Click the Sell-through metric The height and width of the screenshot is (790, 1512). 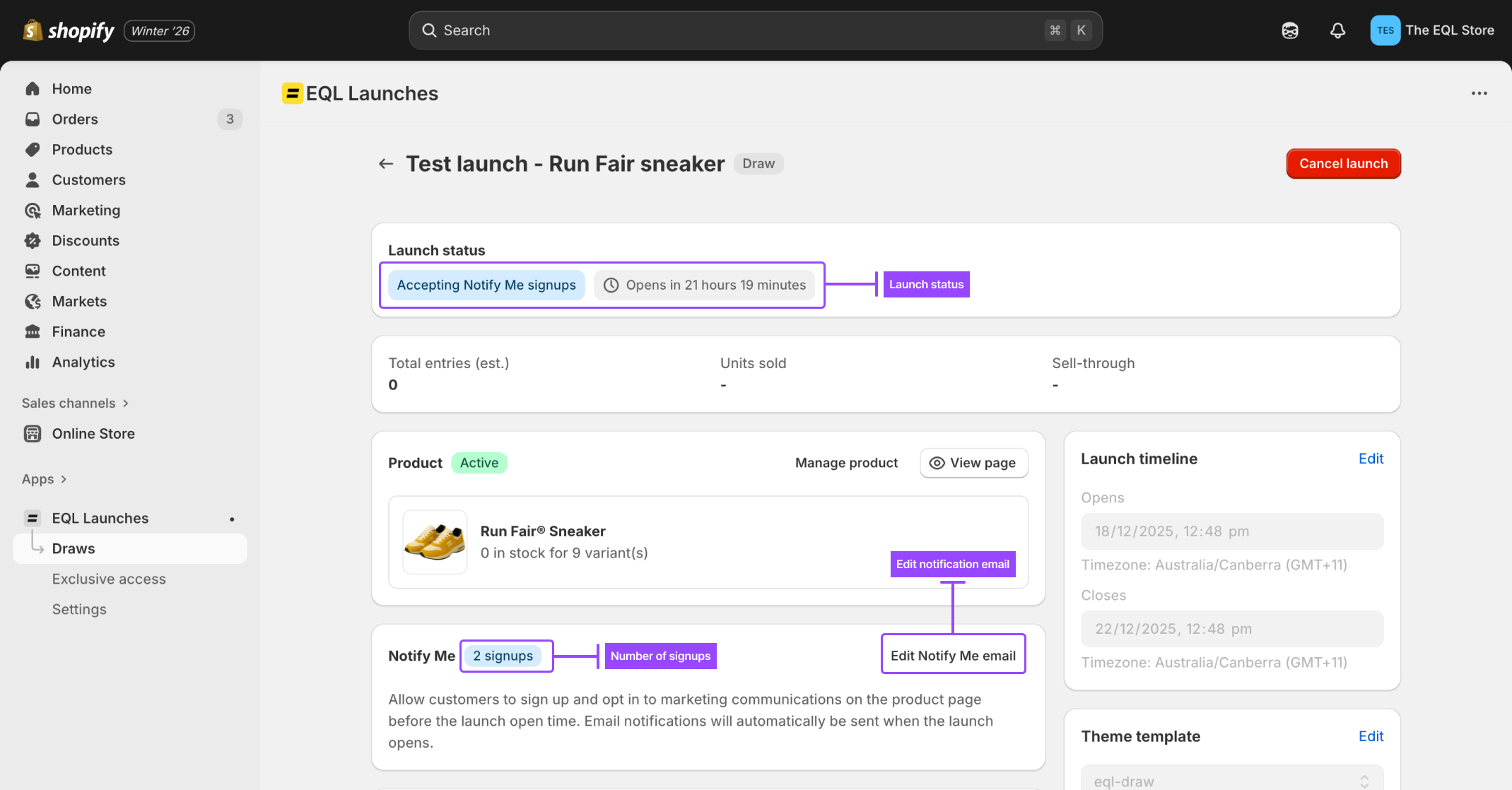[1093, 374]
